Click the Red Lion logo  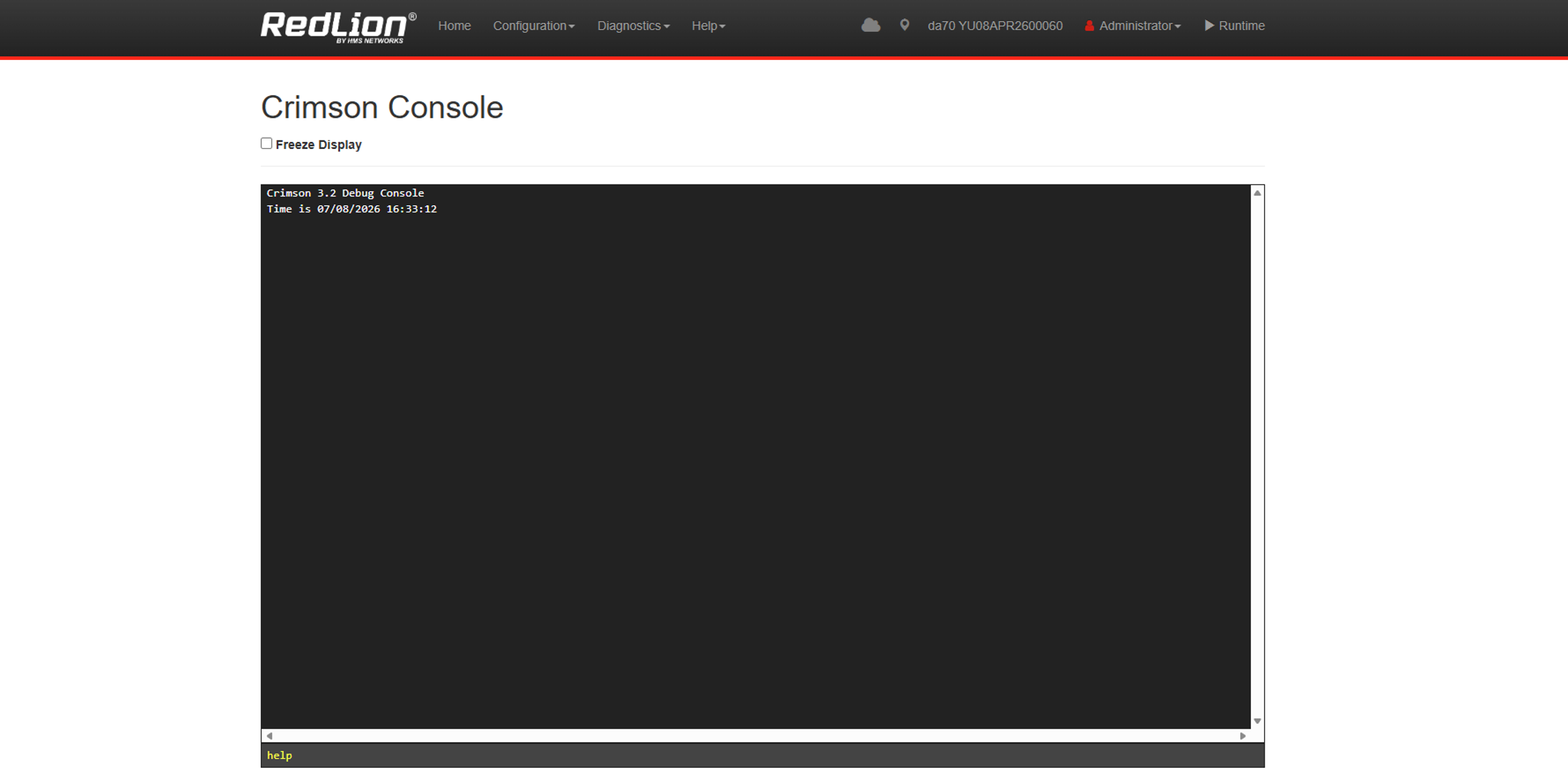(x=339, y=27)
